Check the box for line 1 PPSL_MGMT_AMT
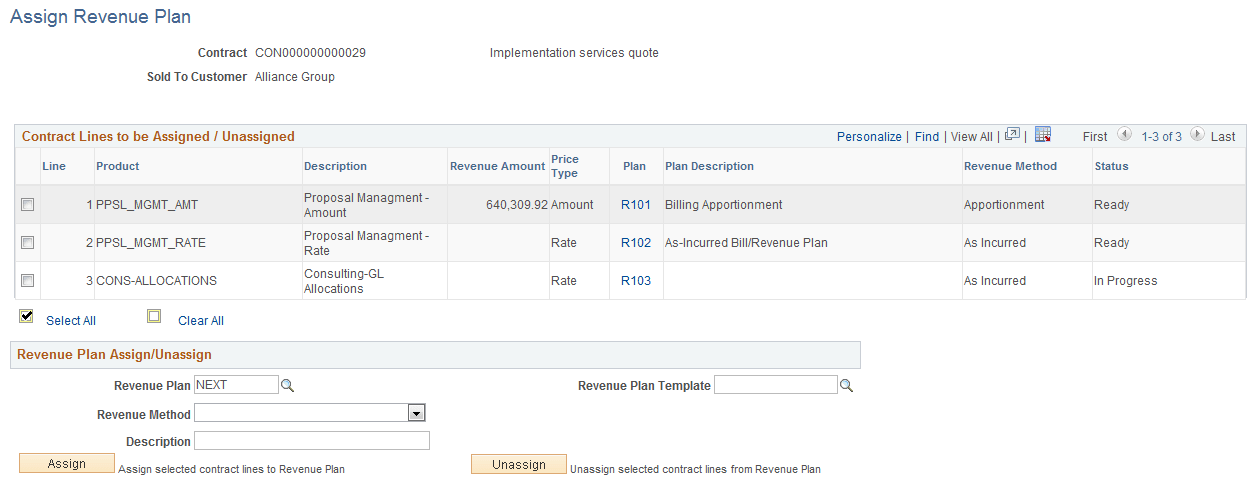This screenshot has width=1253, height=489. 28,204
